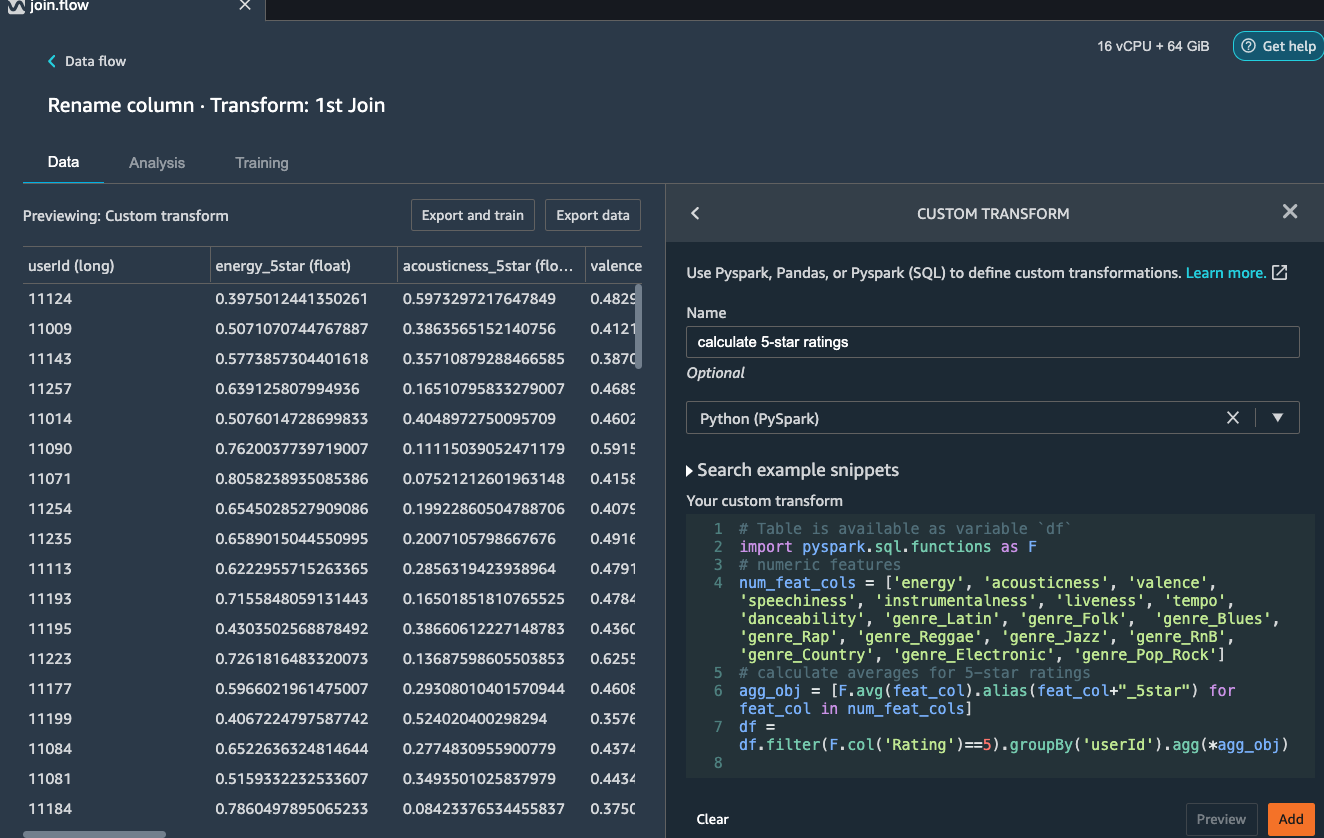Click energy value 0.5071070744767887
1324x838 pixels.
tap(292, 329)
